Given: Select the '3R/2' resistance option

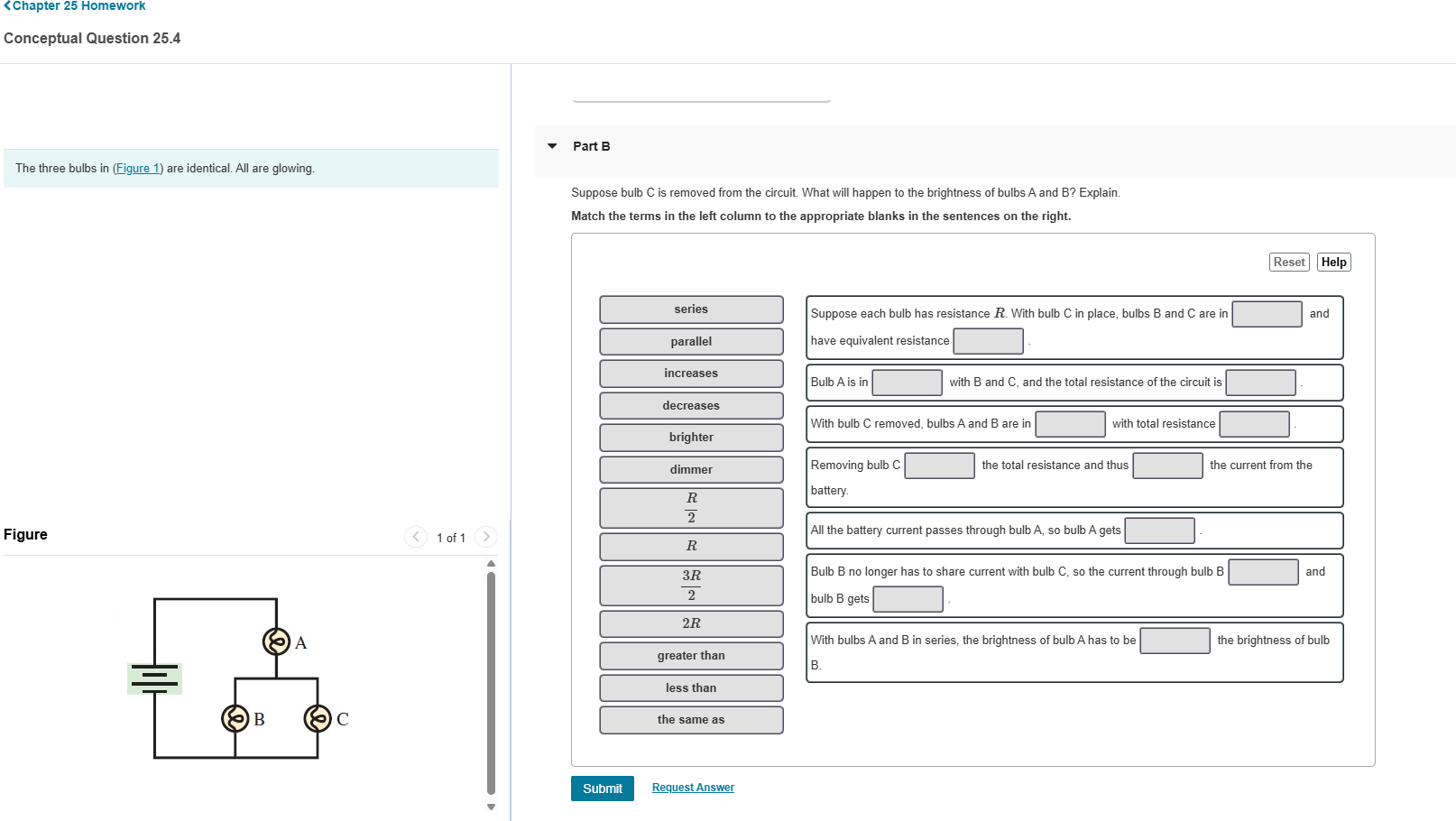Looking at the screenshot, I should pos(690,585).
